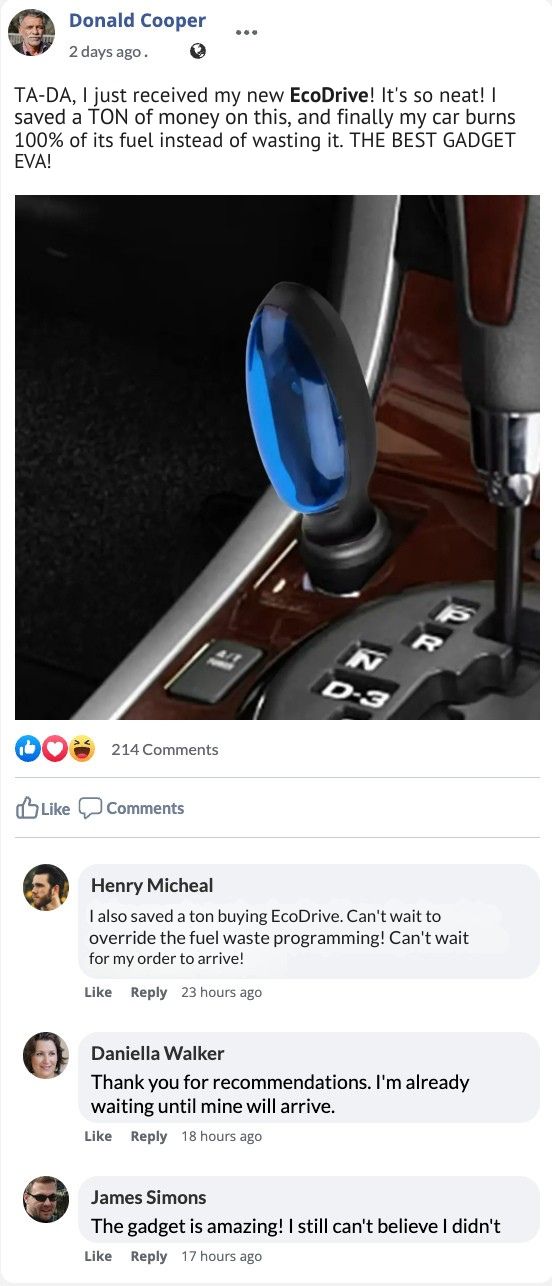Image resolution: width=552 pixels, height=1286 pixels.
Task: Click the red heart reaction icon
Action: (55, 748)
